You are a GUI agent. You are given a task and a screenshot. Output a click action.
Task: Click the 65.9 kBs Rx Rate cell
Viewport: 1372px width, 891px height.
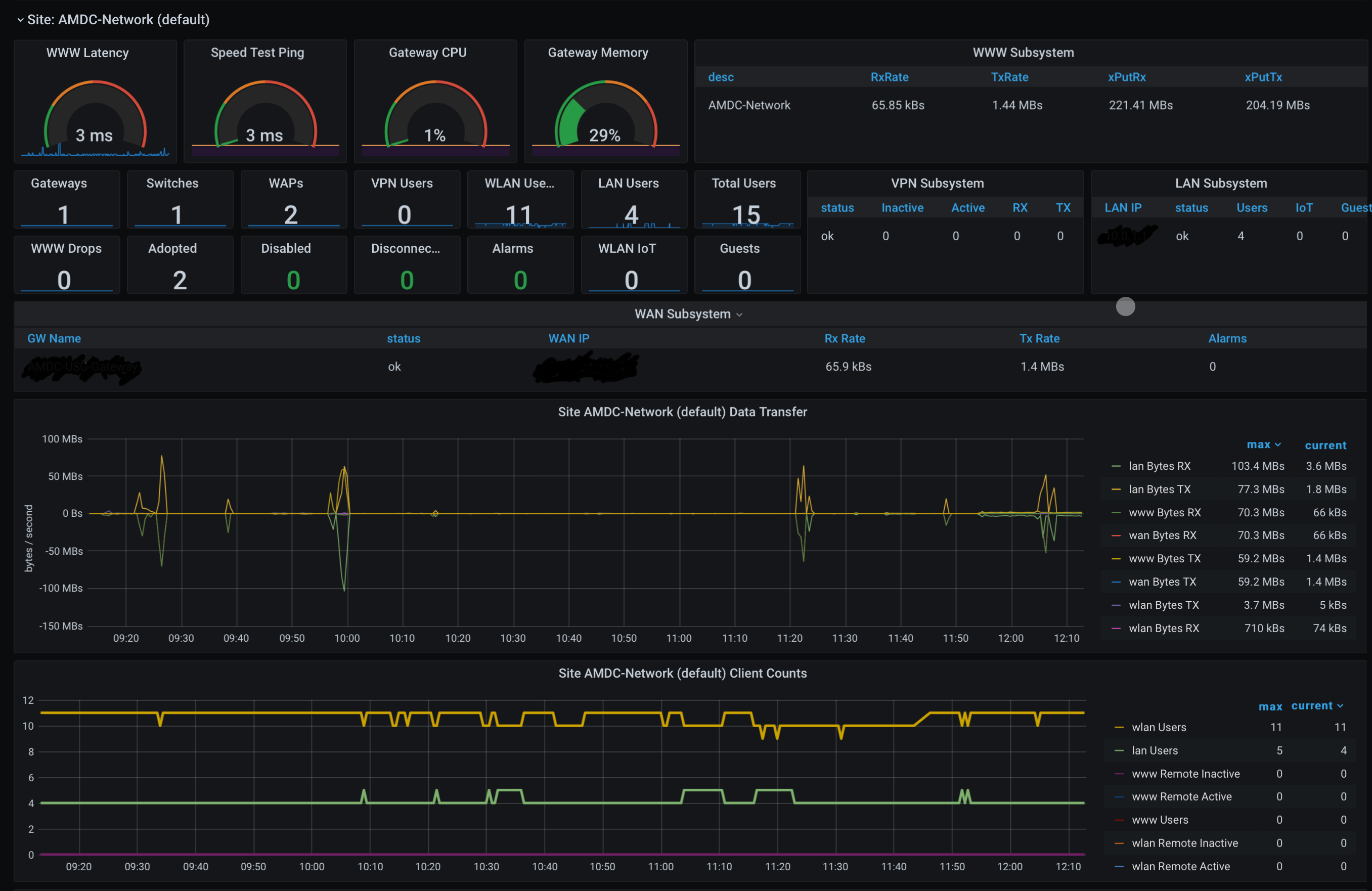pyautogui.click(x=848, y=367)
